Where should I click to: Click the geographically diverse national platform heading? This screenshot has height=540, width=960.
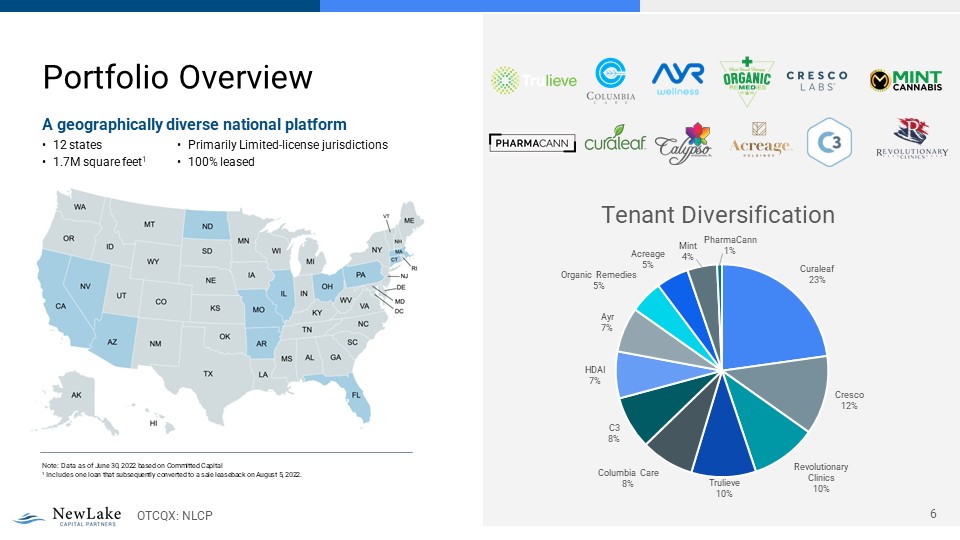(x=194, y=125)
